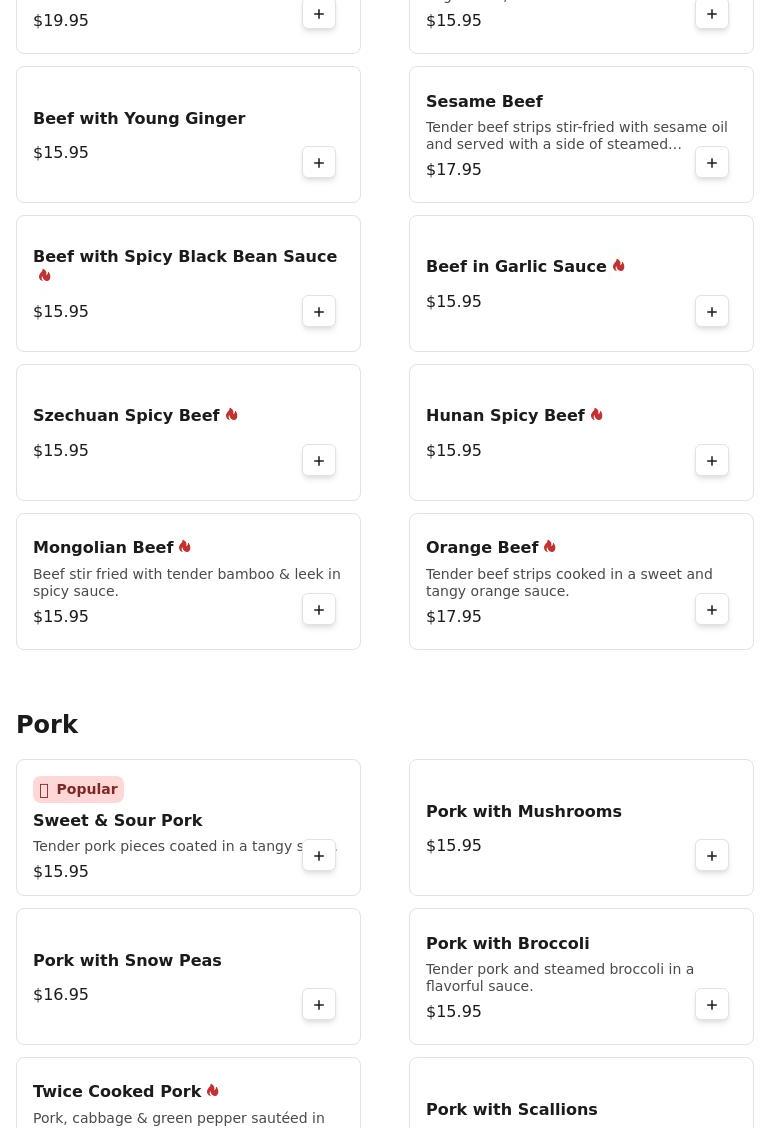Add Pork with Snow Peas to order
The image size is (770, 1128).
(x=319, y=1005)
